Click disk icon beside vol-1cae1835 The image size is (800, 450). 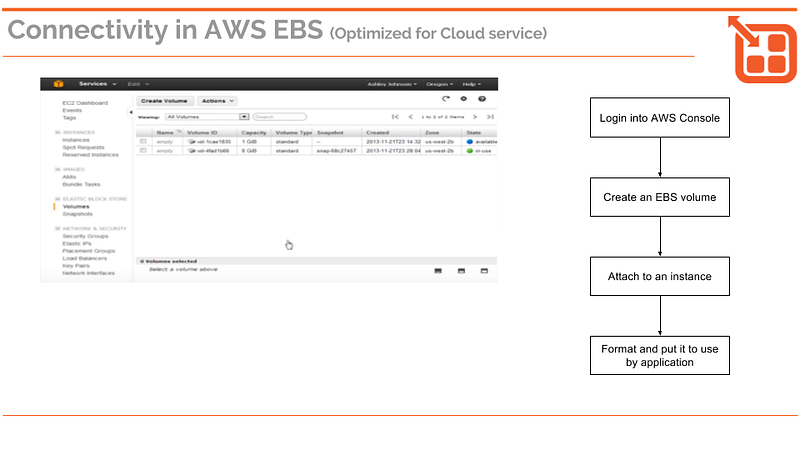tap(191, 142)
